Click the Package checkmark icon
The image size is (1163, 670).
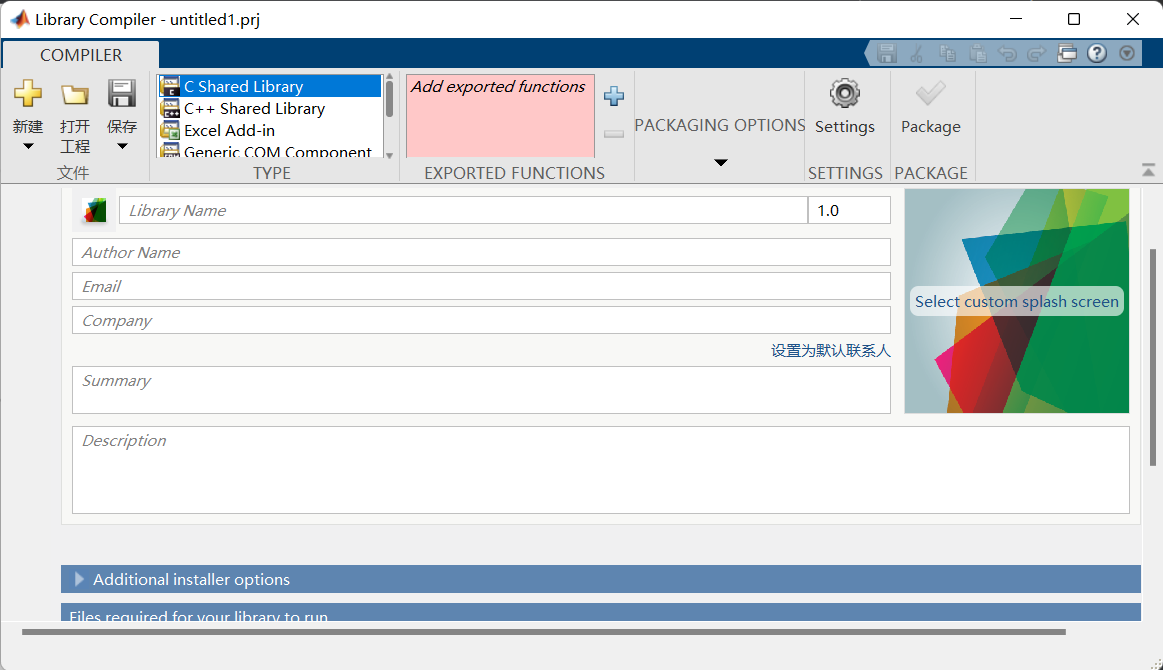pos(930,94)
